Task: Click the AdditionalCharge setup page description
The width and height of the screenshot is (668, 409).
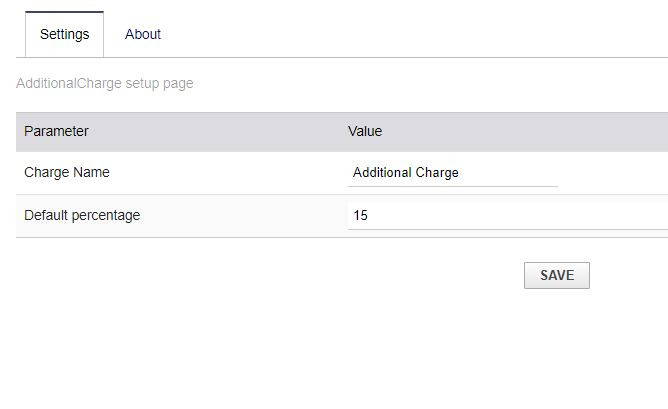Action: (x=105, y=83)
